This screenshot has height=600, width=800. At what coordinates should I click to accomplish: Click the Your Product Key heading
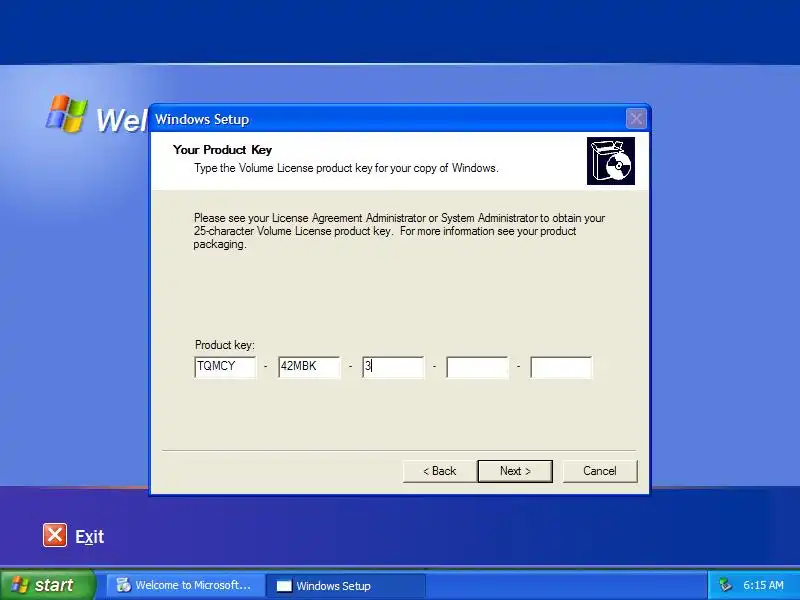click(x=222, y=149)
